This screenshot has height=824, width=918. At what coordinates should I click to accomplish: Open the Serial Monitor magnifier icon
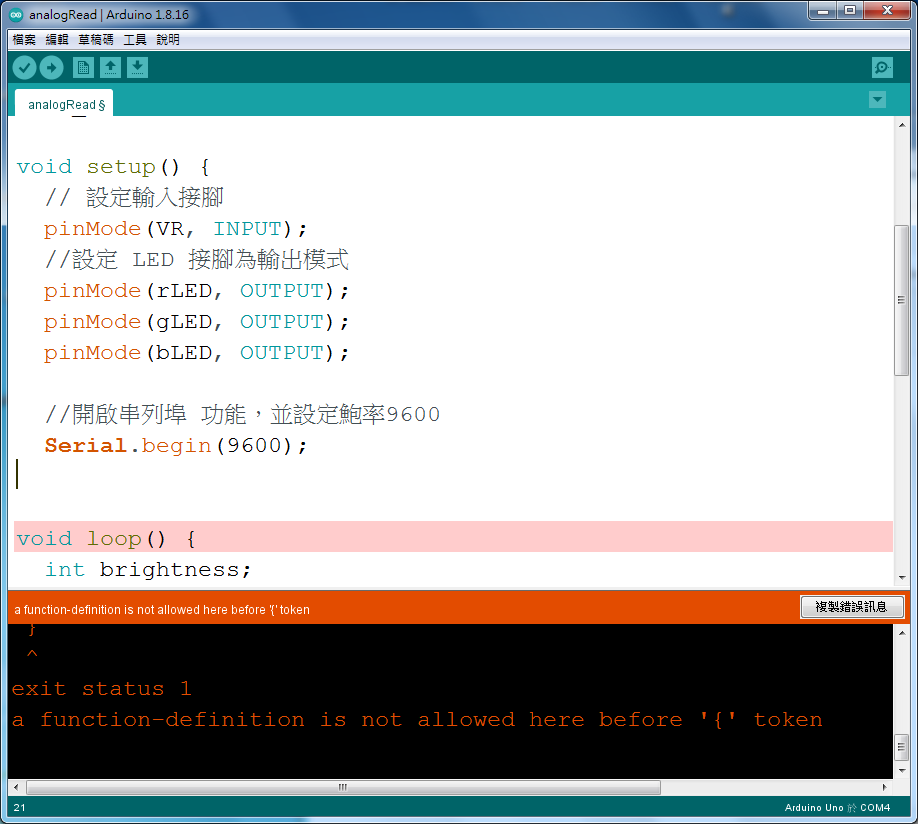[882, 68]
